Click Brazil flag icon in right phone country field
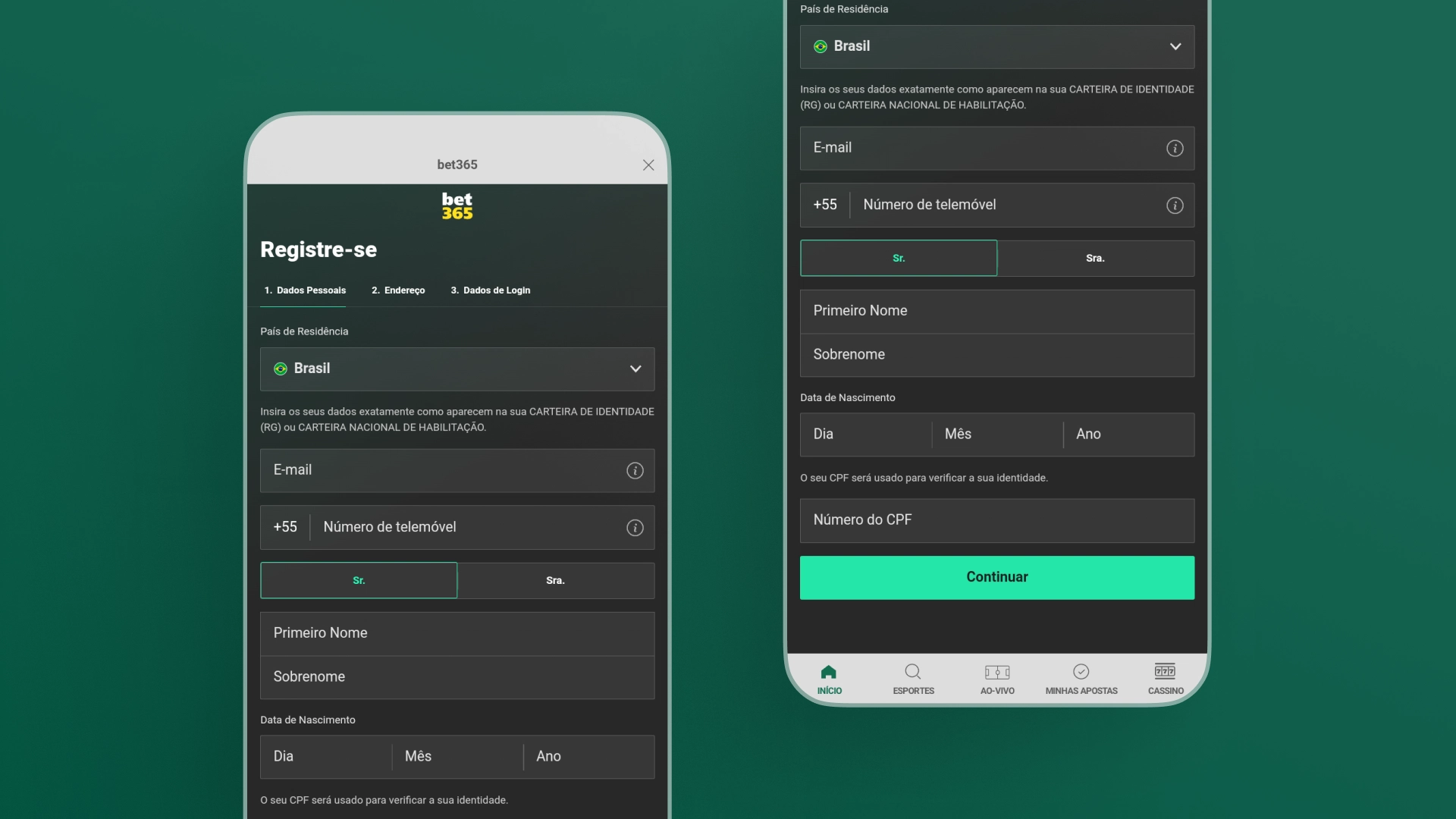Image resolution: width=1456 pixels, height=819 pixels. [821, 46]
